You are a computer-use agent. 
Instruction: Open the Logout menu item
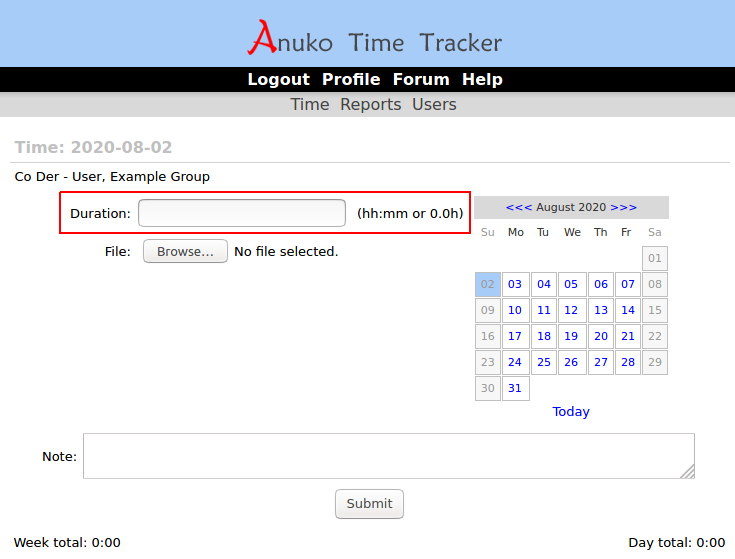point(278,79)
